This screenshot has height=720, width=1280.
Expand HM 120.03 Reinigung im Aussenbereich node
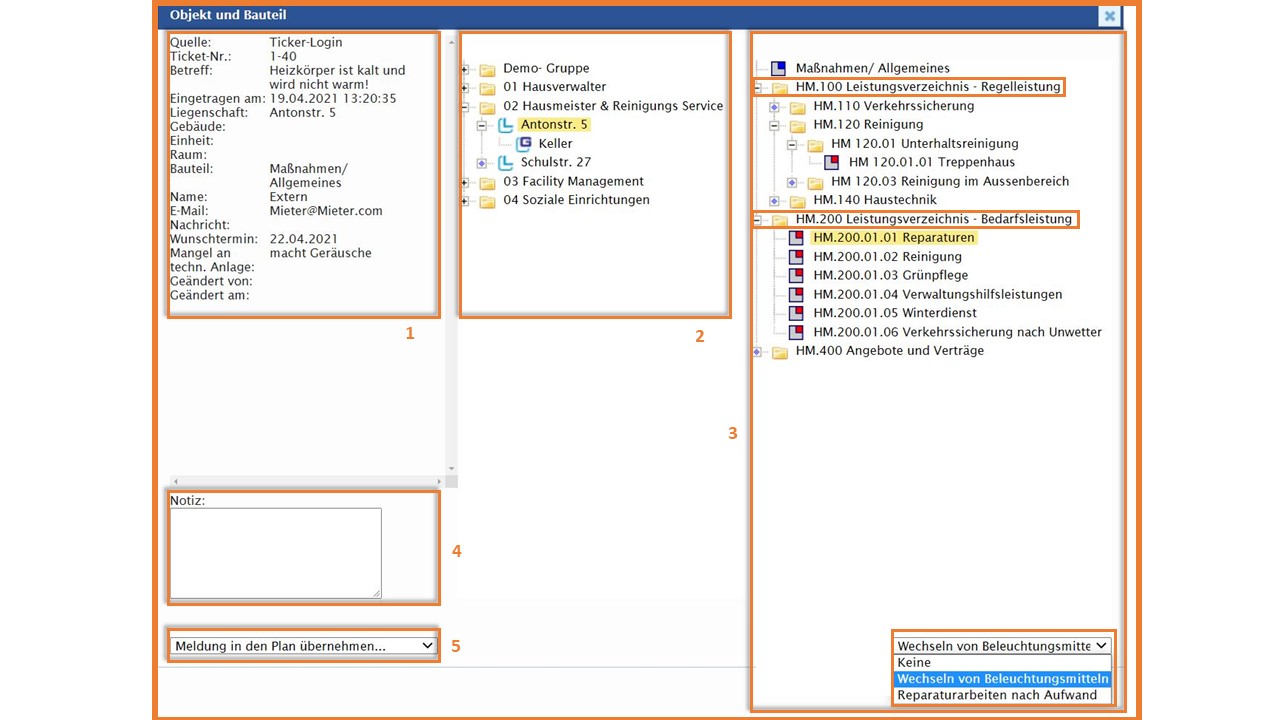792,182
